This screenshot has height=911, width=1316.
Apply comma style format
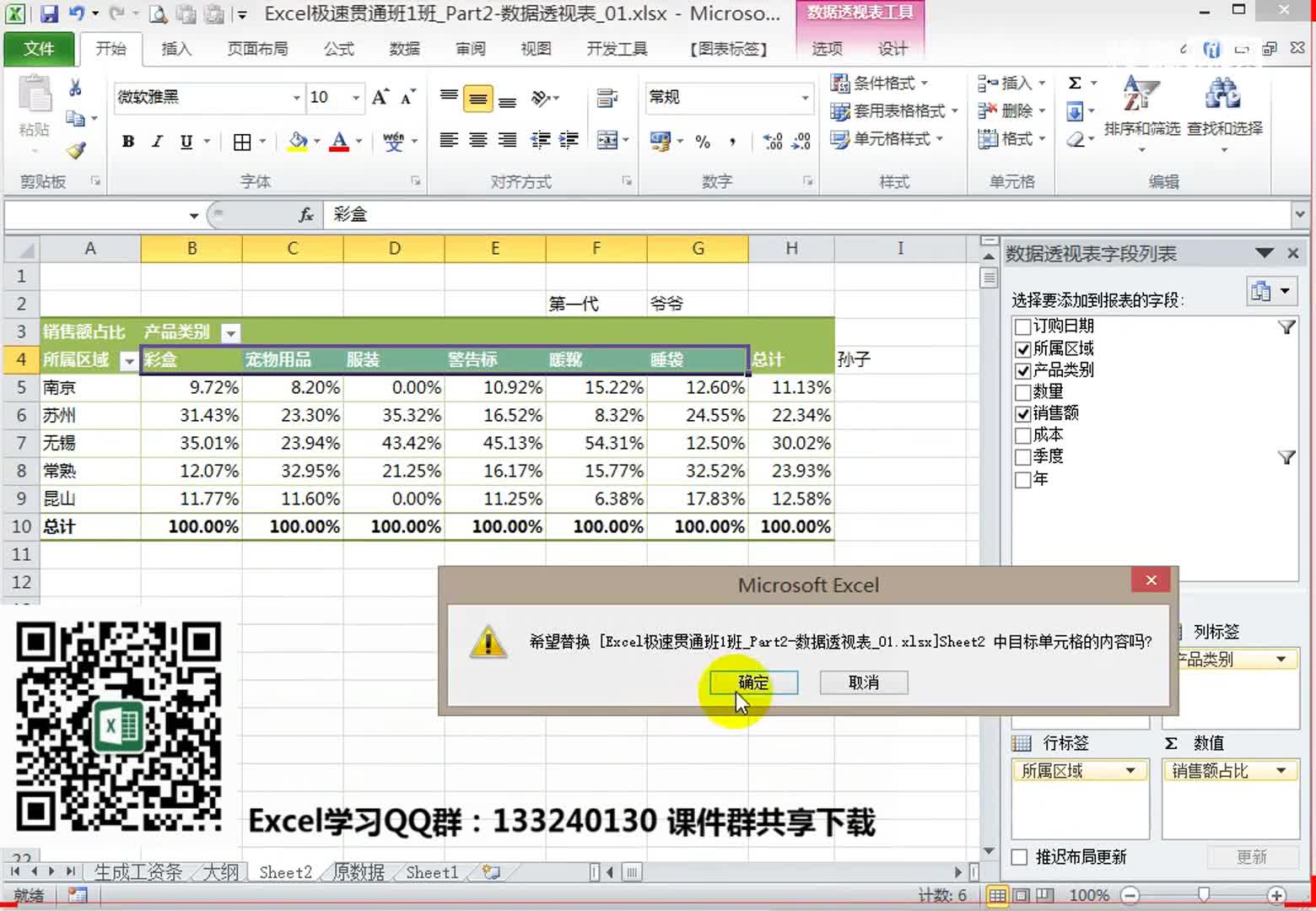coord(732,142)
